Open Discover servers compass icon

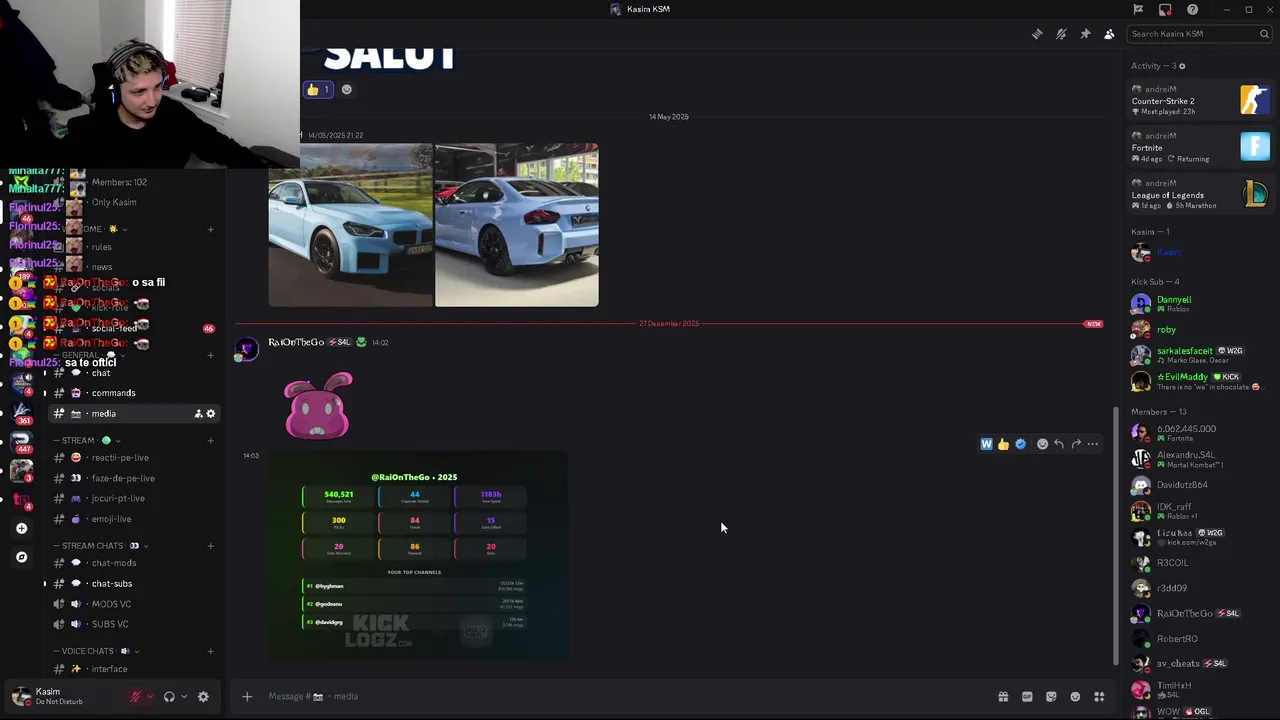coord(21,557)
